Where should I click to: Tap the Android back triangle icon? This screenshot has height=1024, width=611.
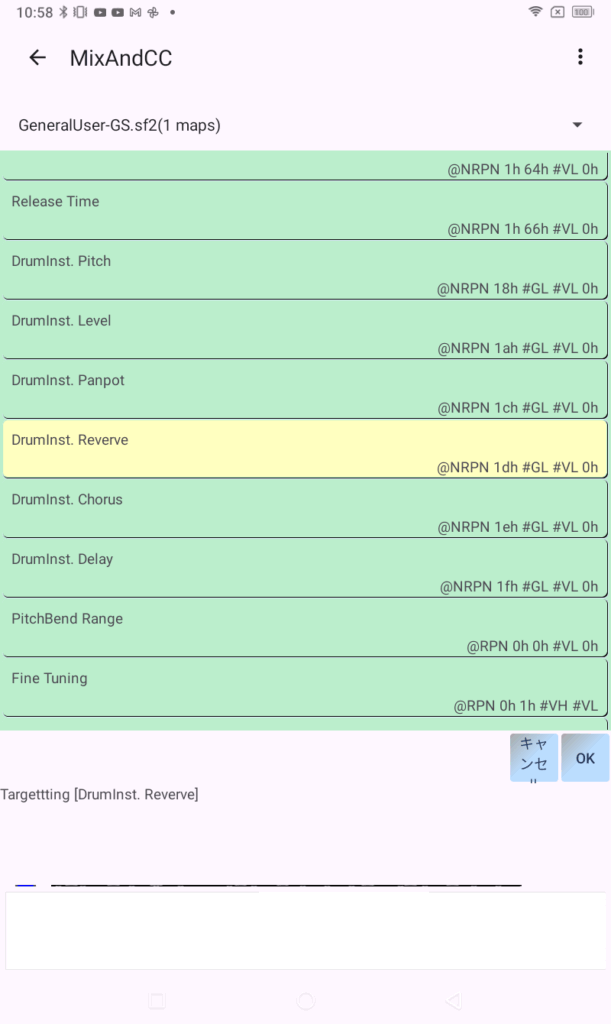pyautogui.click(x=453, y=1001)
